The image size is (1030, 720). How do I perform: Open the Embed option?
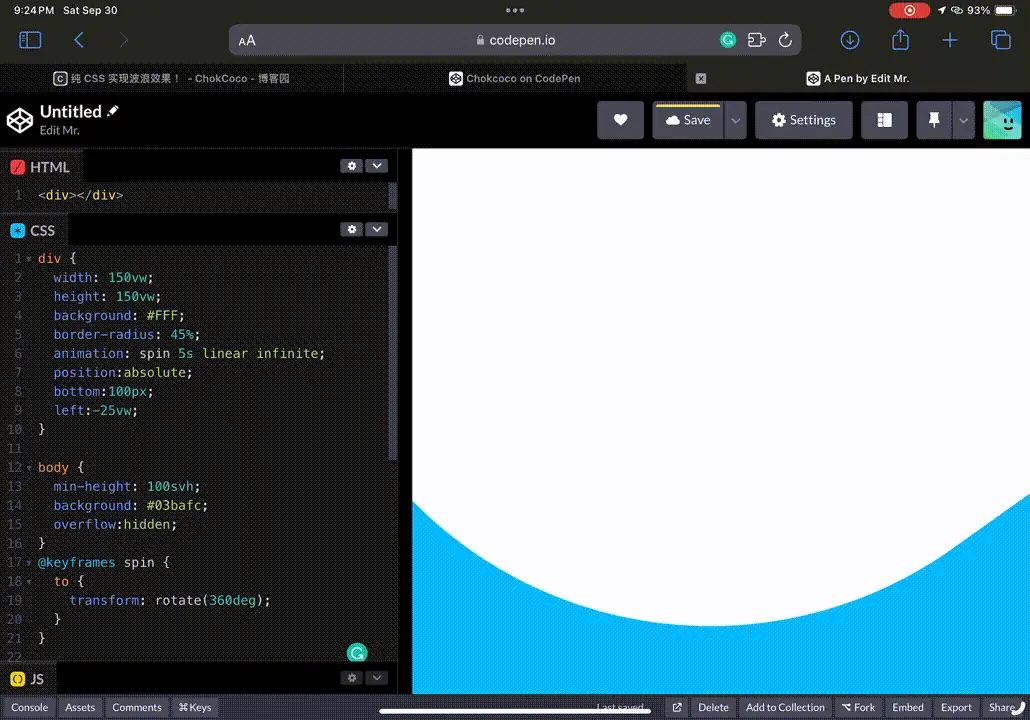pos(908,708)
